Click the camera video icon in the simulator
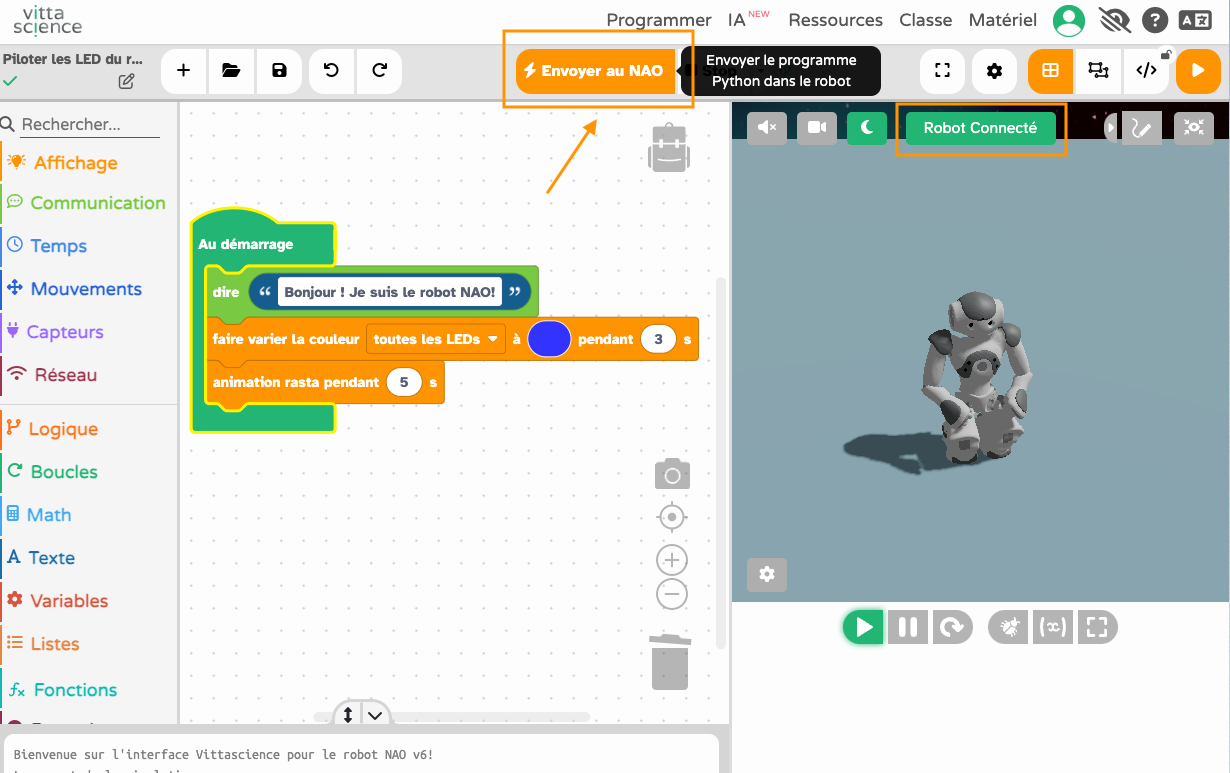Viewport: 1230px width, 773px height. [817, 127]
